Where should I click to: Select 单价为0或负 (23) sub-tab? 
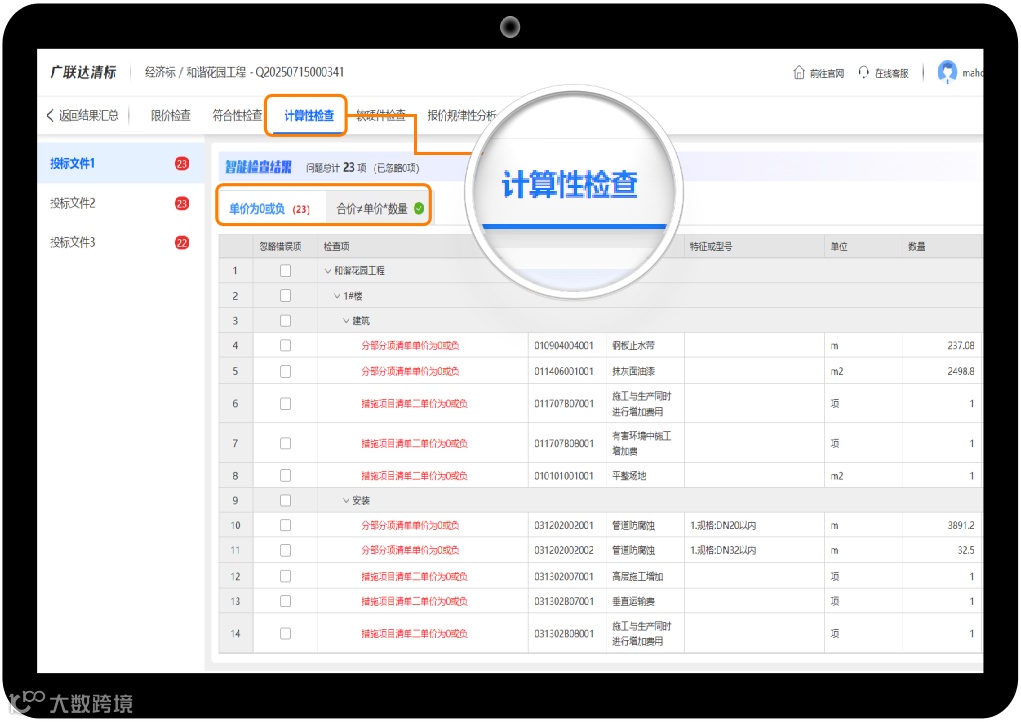pos(269,208)
